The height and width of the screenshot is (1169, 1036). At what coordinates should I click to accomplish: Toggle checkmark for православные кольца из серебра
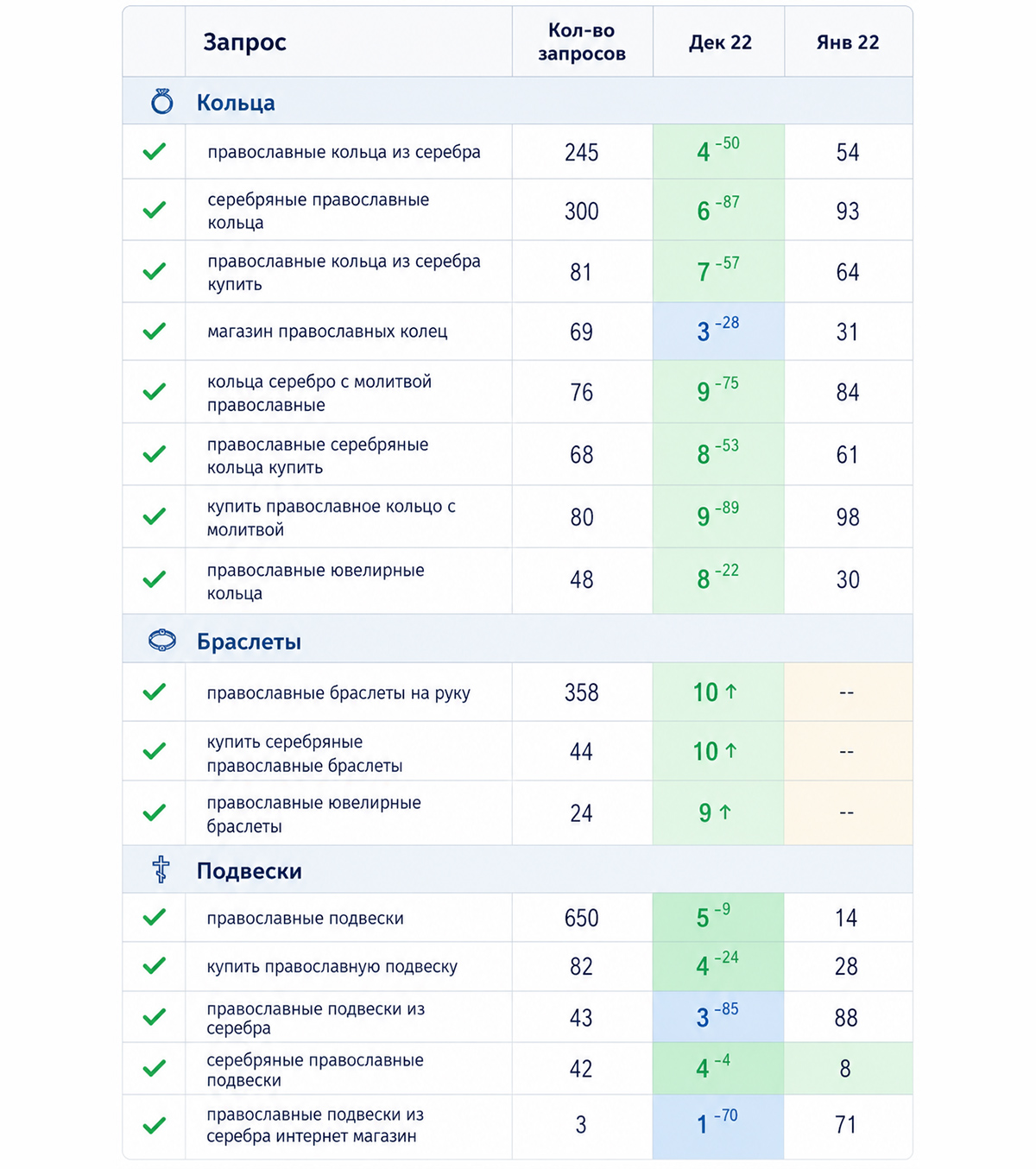pyautogui.click(x=155, y=152)
